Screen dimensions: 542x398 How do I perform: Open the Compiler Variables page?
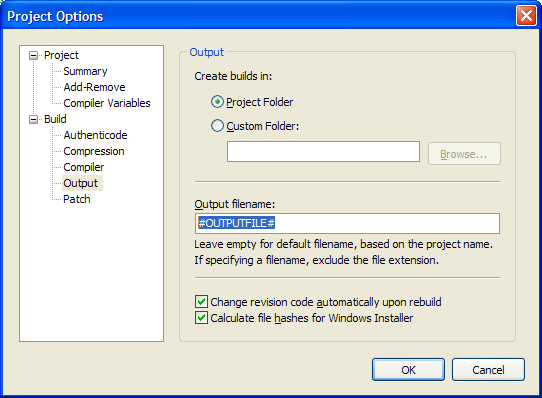pos(107,103)
